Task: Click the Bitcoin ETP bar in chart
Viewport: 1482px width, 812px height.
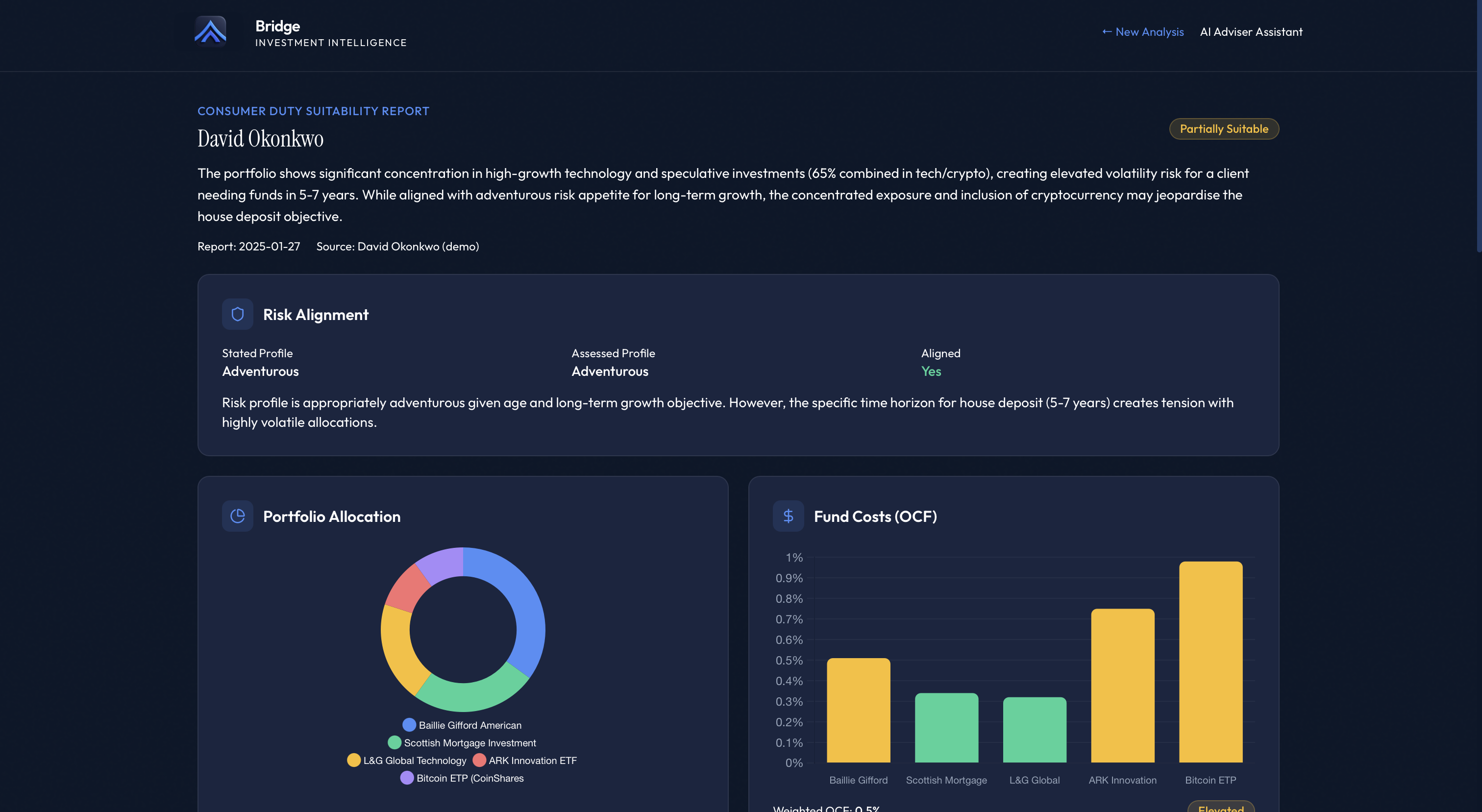Action: tap(1210, 662)
